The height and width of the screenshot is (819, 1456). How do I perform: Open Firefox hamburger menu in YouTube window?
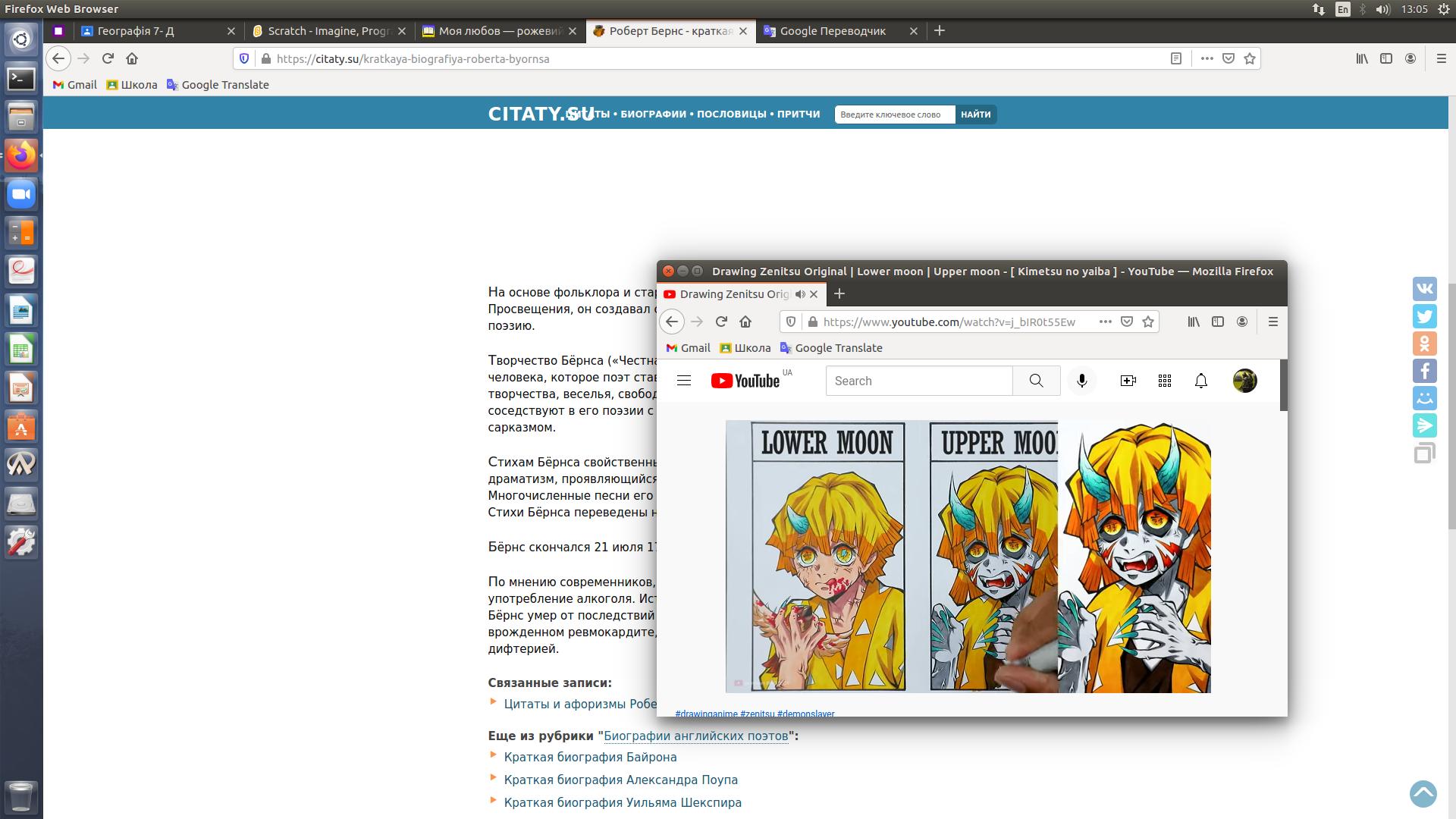(1273, 322)
